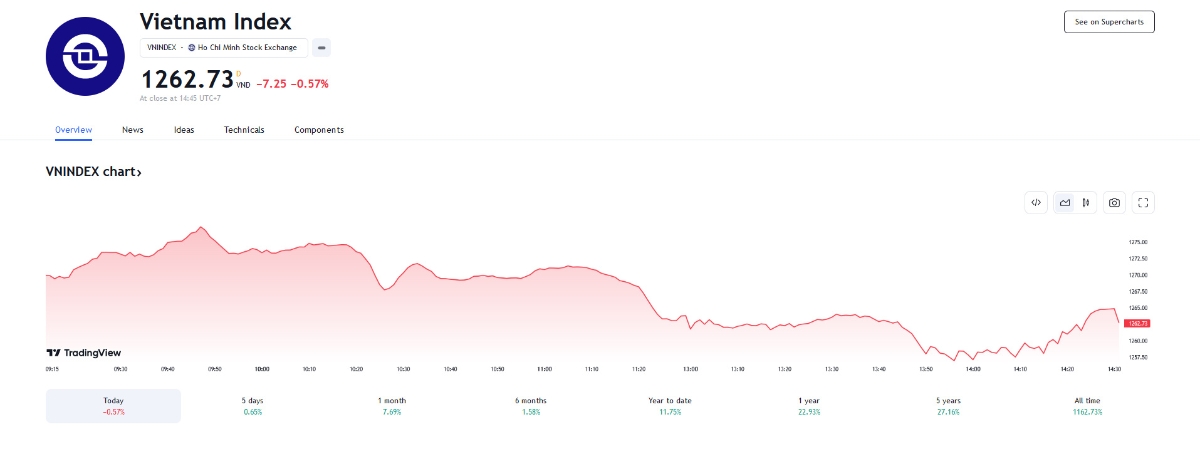Select the All time range
This screenshot has height=459, width=1200.
point(1087,406)
